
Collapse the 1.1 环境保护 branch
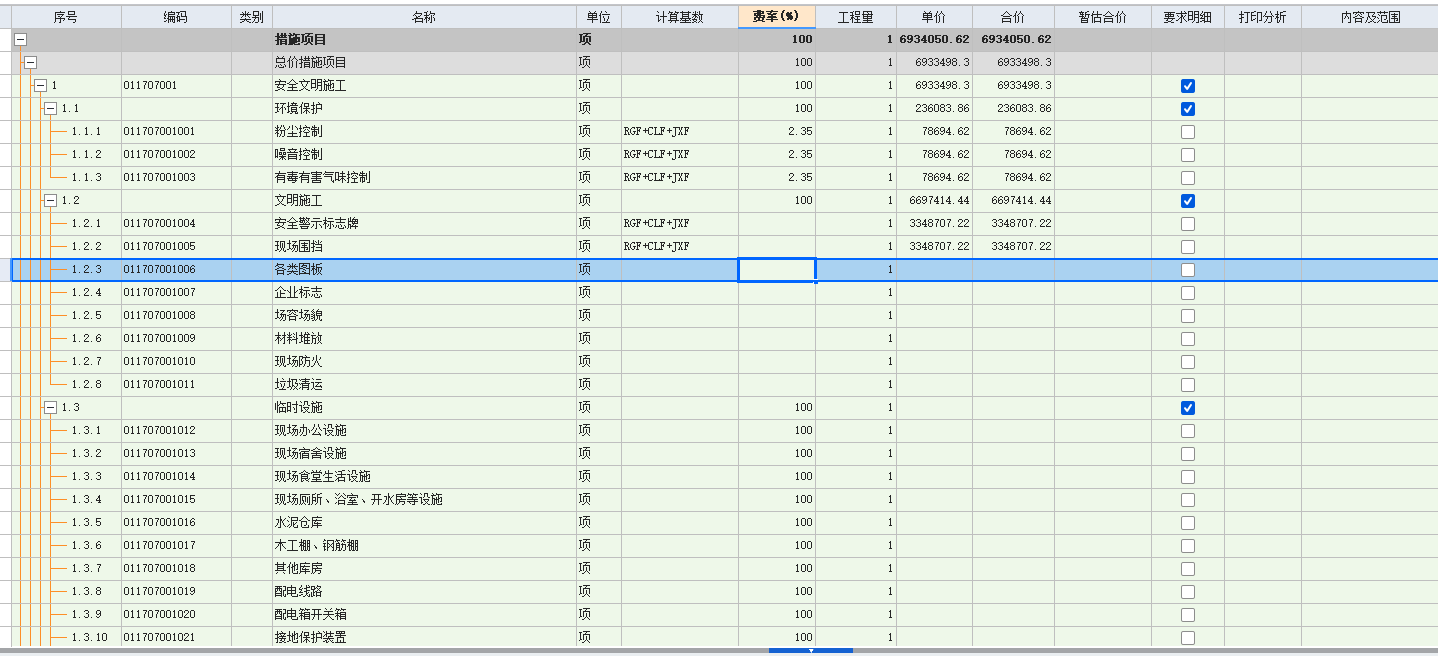[x=50, y=108]
